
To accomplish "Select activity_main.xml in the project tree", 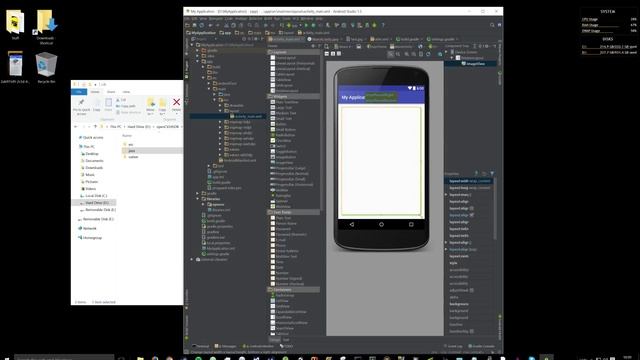I will pyautogui.click(x=247, y=116).
